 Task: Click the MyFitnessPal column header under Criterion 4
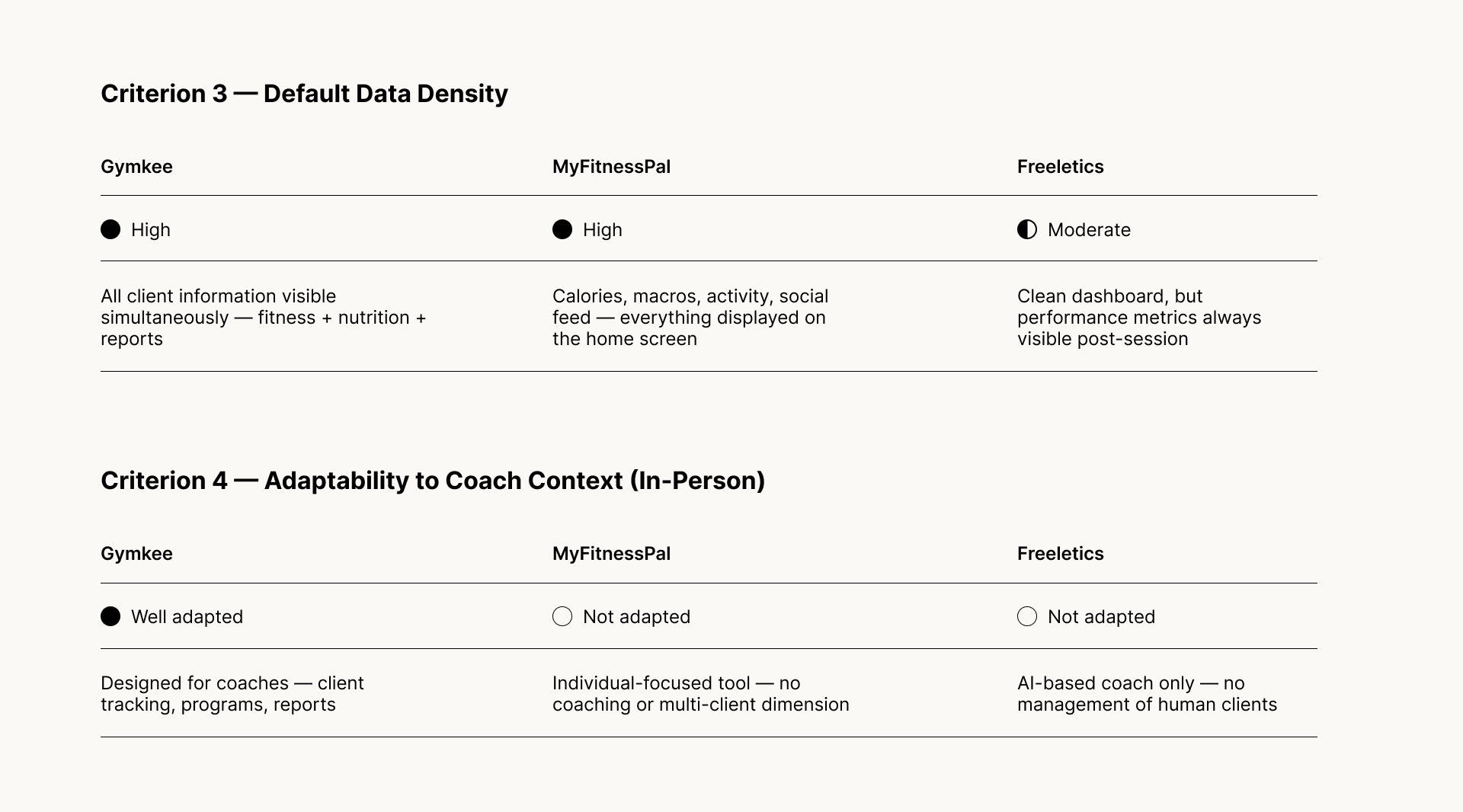tap(611, 554)
